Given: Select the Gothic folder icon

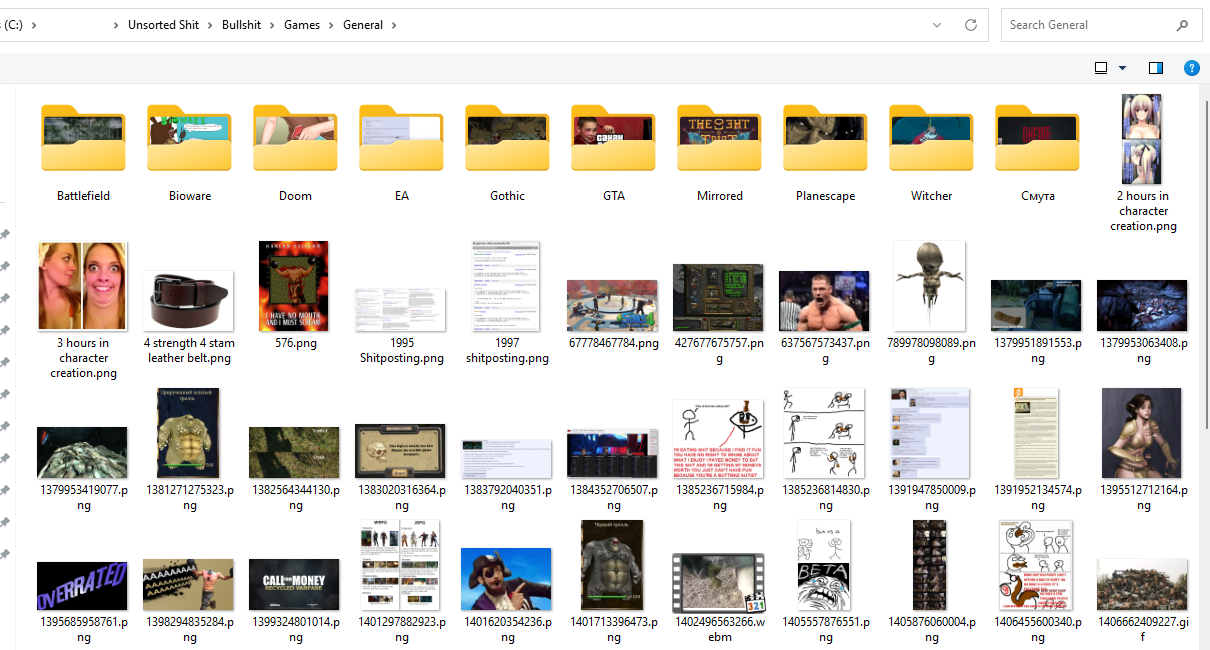Looking at the screenshot, I should (507, 140).
